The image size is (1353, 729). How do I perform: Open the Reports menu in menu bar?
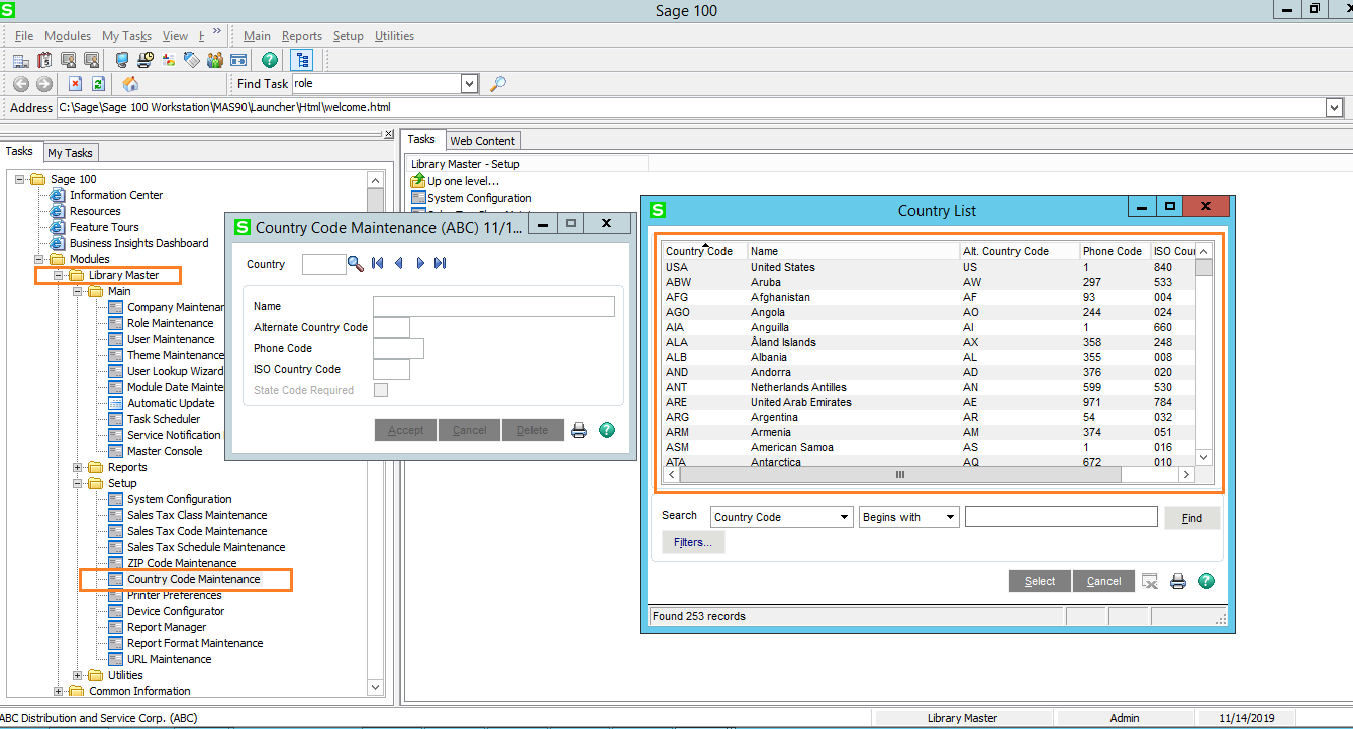click(x=301, y=36)
